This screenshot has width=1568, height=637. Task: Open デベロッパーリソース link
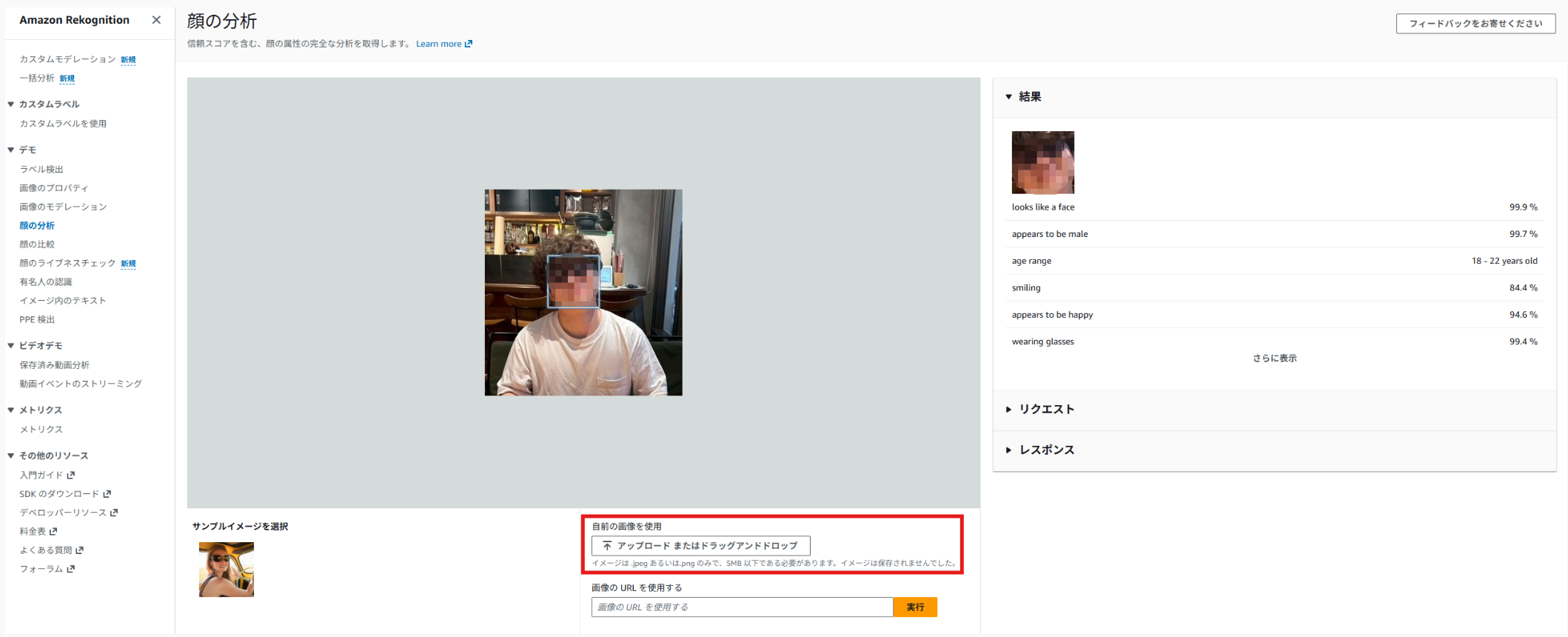tap(68, 513)
